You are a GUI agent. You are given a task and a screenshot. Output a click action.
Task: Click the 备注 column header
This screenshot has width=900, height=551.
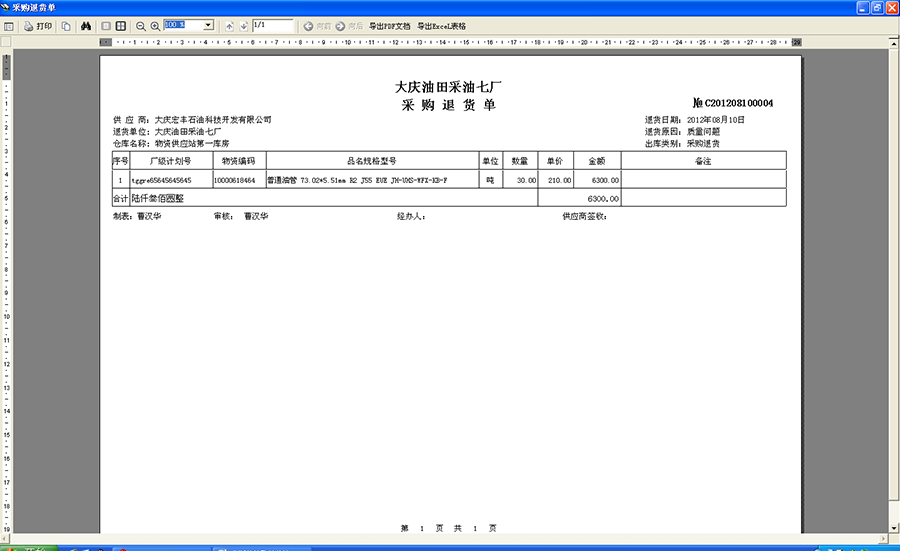click(703, 161)
